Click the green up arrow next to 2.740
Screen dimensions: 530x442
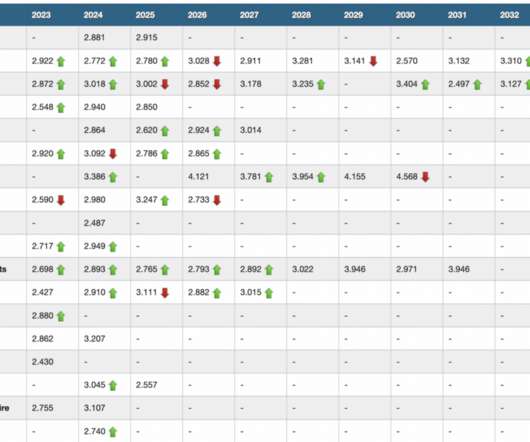tap(113, 432)
